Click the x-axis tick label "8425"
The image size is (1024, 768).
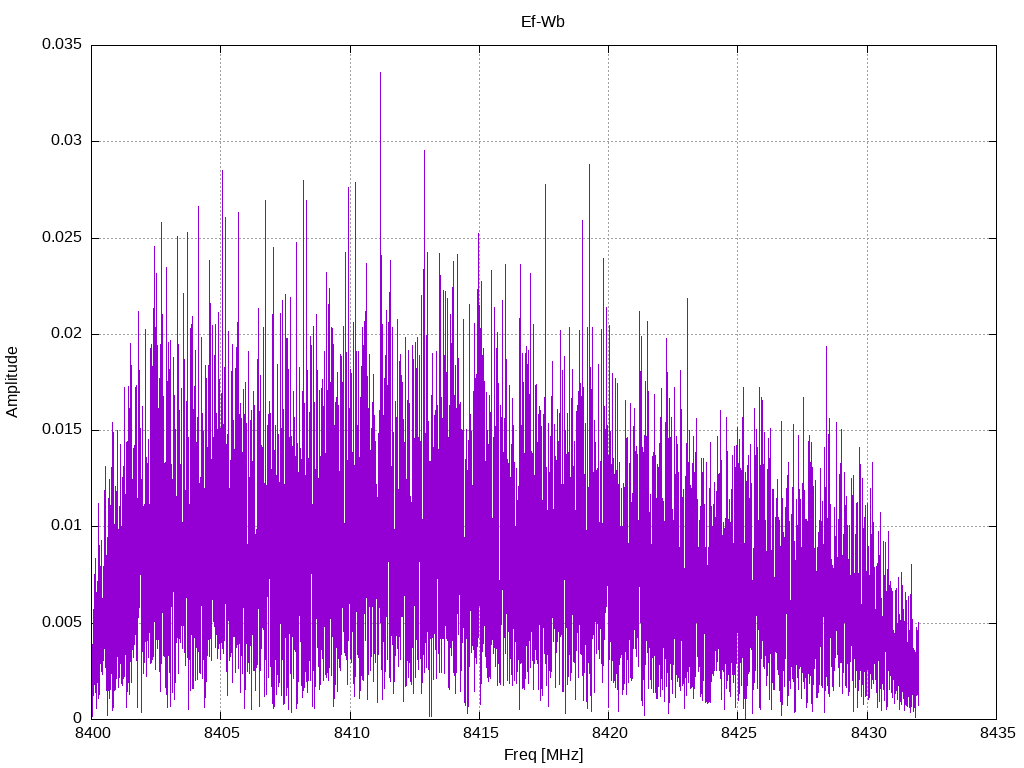tap(739, 733)
